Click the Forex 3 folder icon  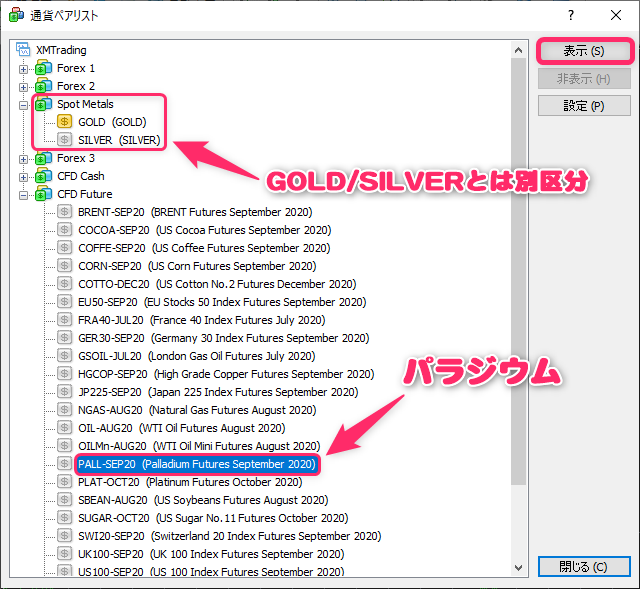[44, 158]
